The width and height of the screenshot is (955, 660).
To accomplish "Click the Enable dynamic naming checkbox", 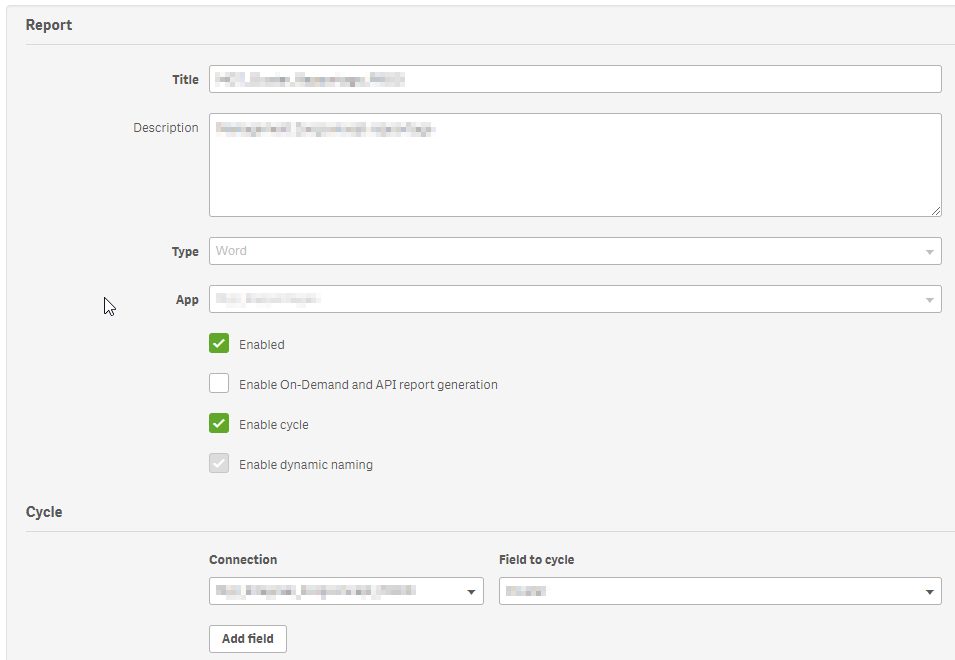I will [219, 464].
